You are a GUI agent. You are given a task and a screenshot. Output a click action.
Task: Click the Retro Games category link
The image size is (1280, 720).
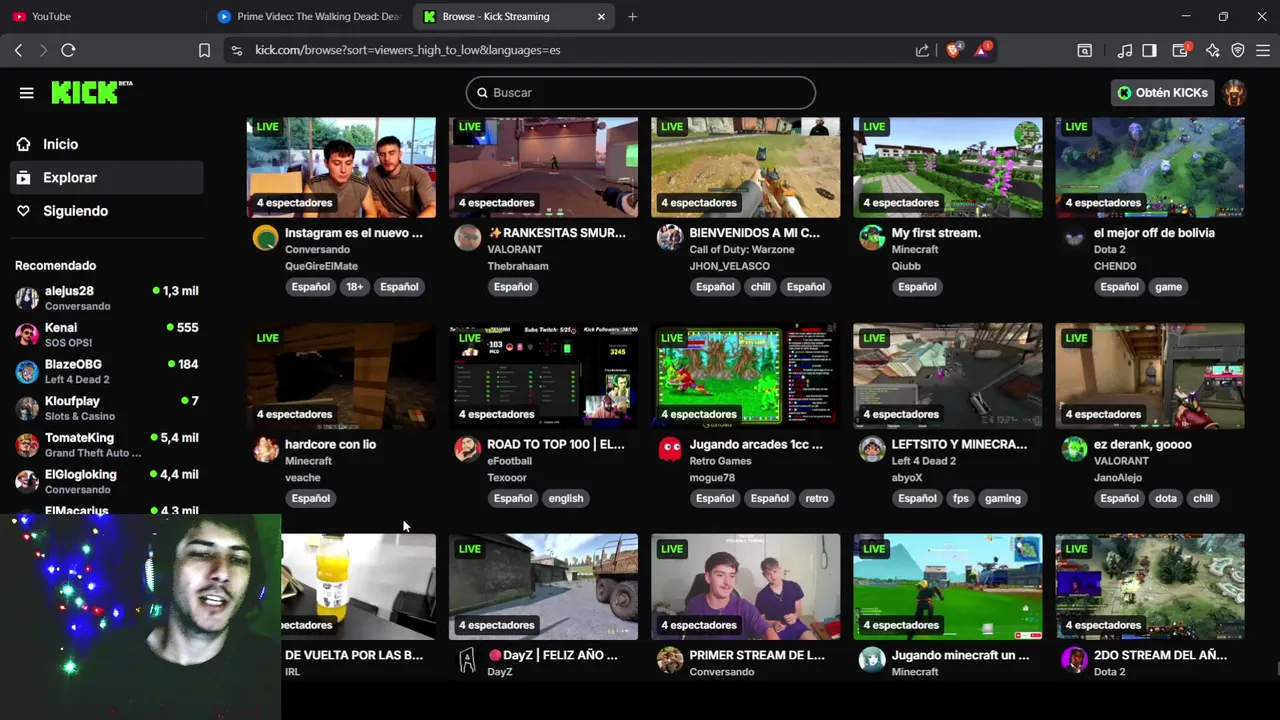coord(720,461)
